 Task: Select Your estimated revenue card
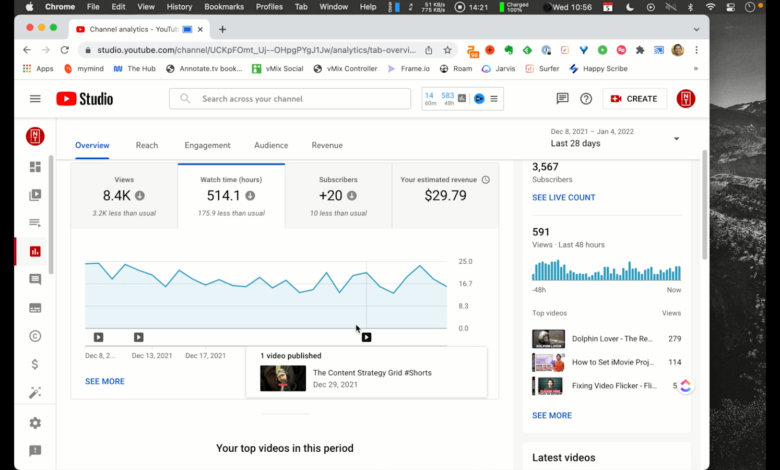pos(445,196)
